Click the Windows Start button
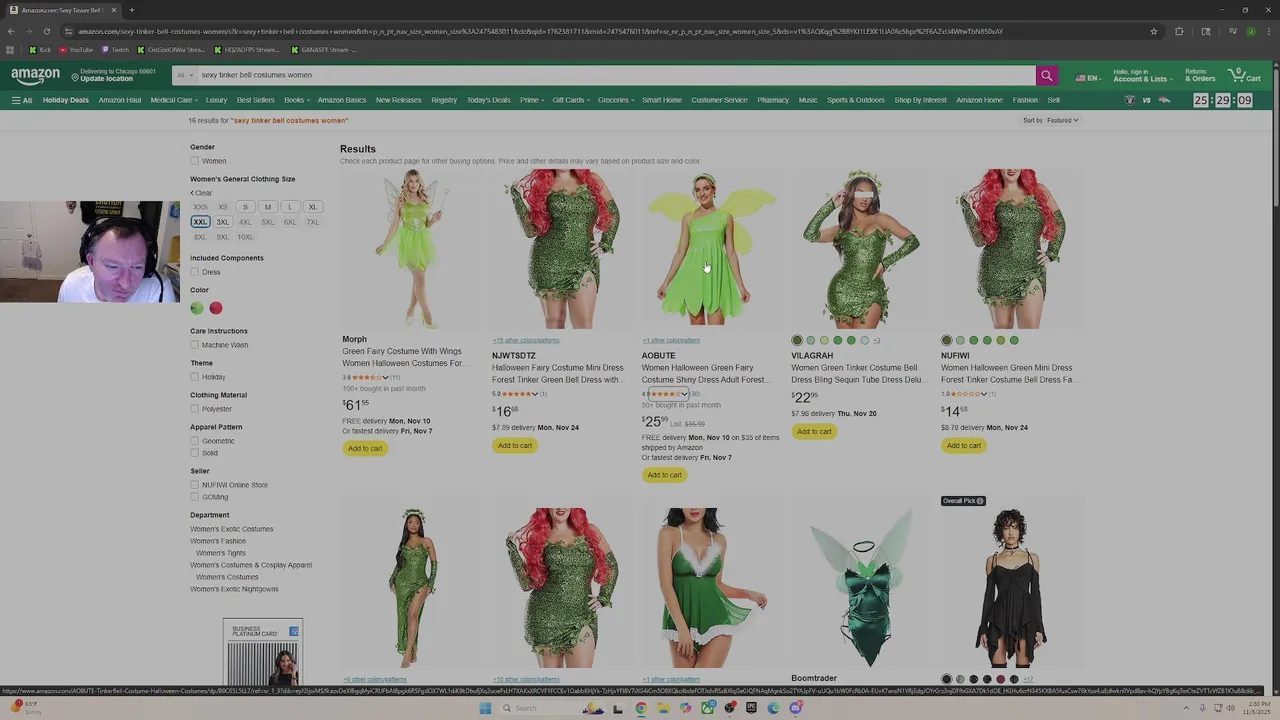Viewport: 1280px width, 720px height. click(x=485, y=708)
